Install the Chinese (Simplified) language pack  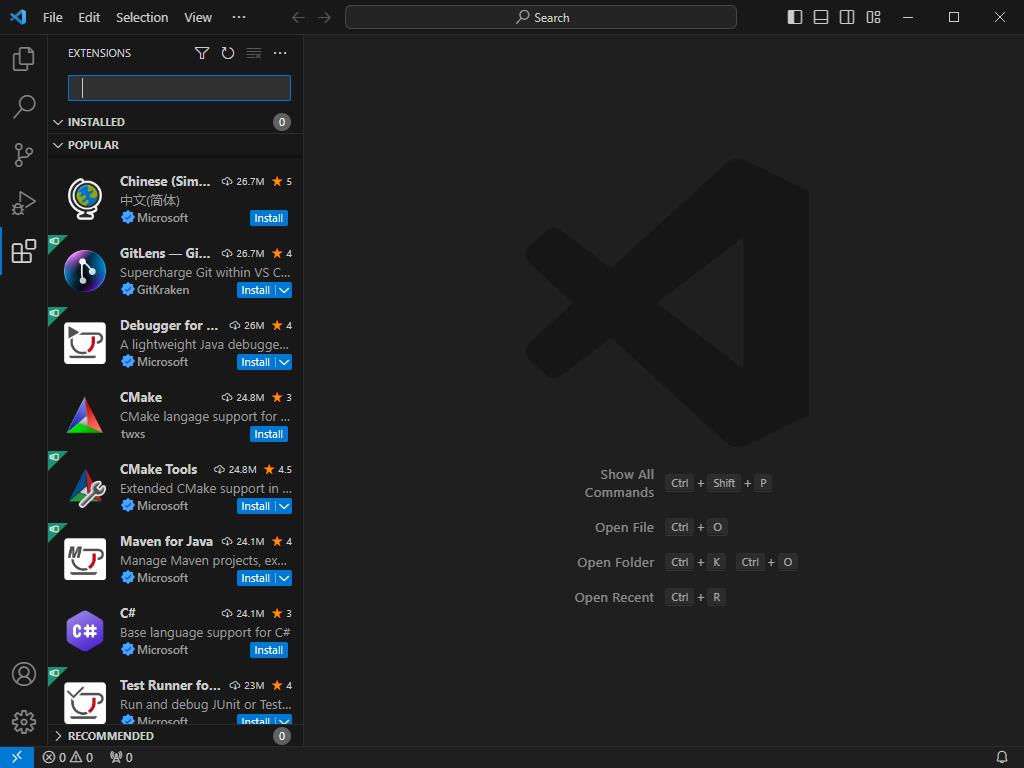coord(268,218)
